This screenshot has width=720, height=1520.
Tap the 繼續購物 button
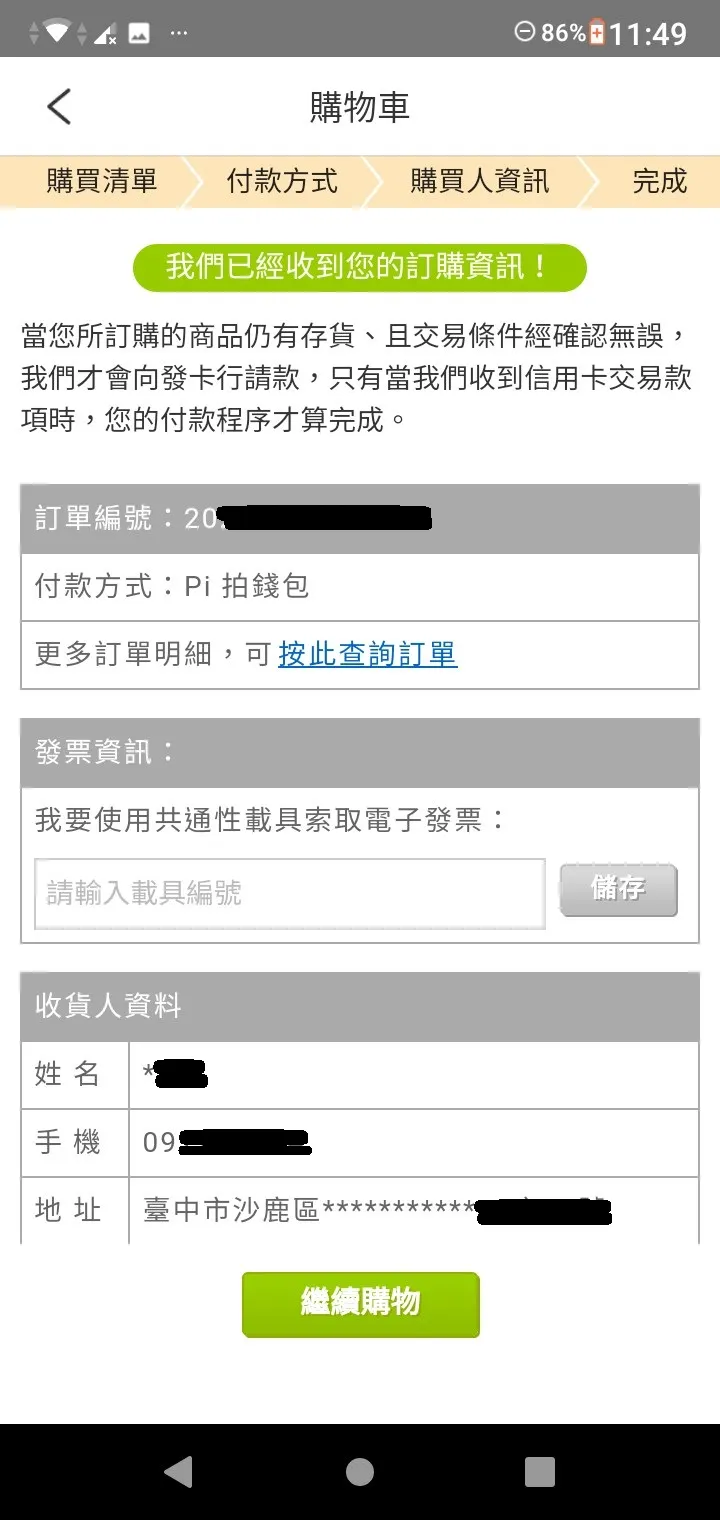click(360, 1304)
